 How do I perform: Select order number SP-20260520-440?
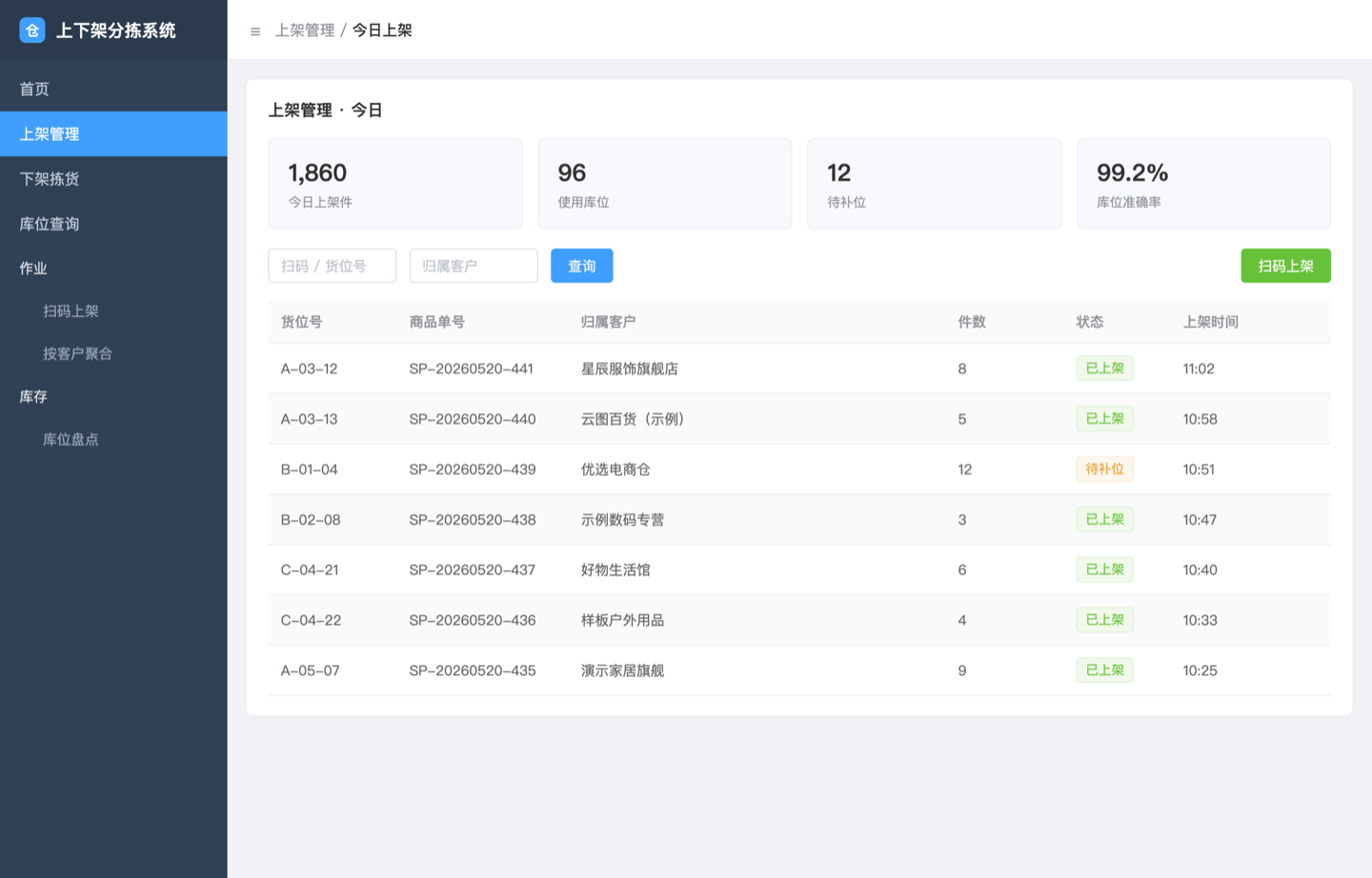tap(473, 419)
